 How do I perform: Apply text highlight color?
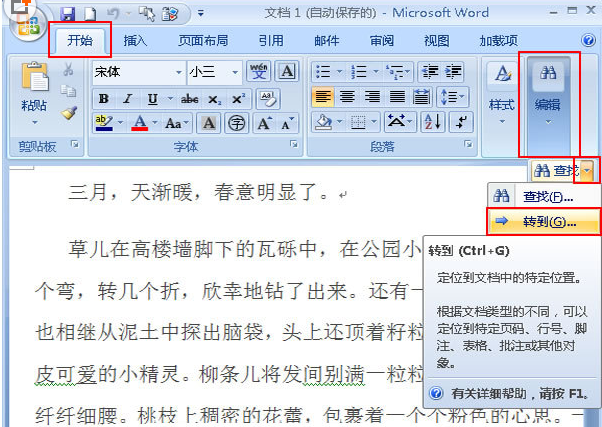[104, 123]
